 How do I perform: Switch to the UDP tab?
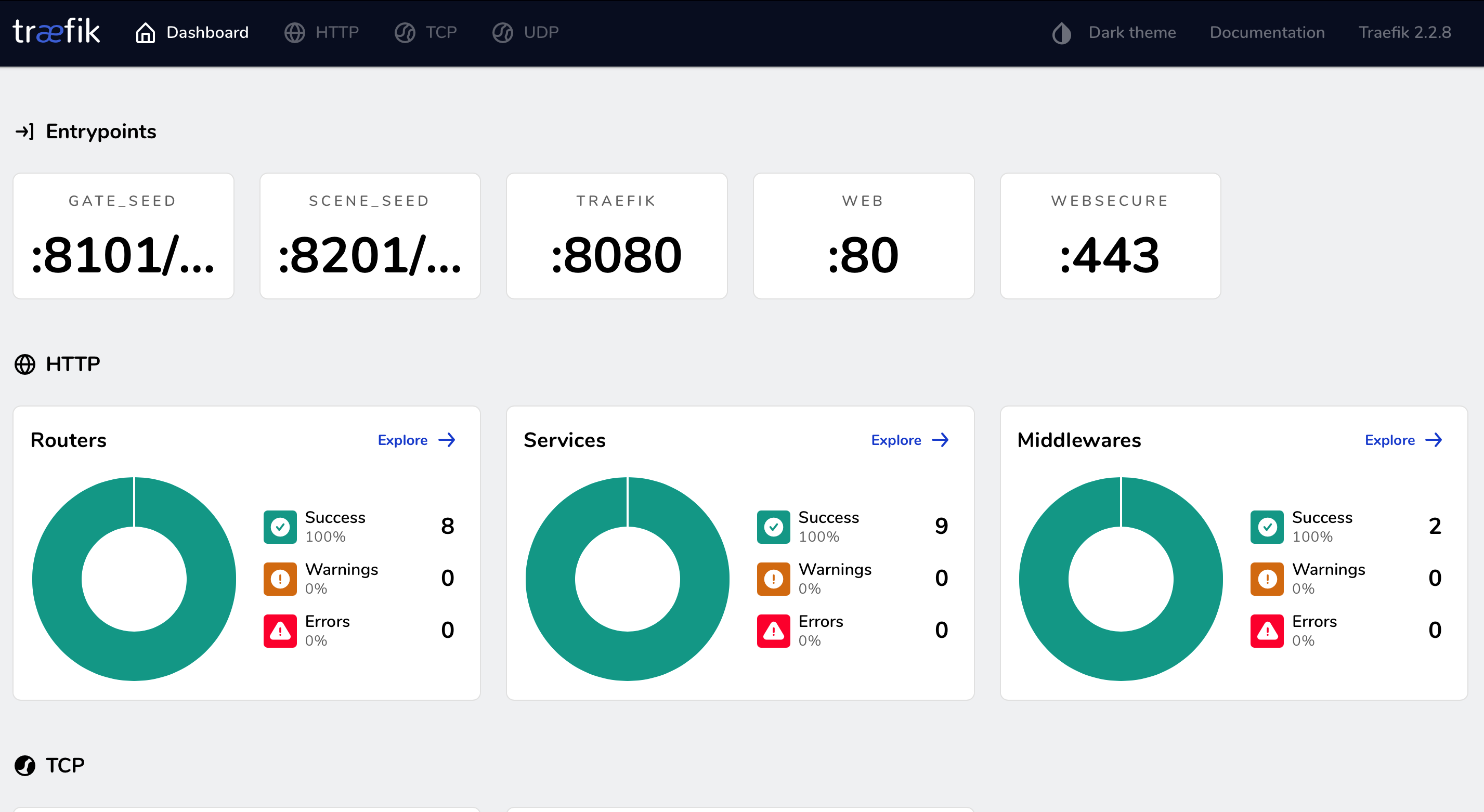click(x=540, y=32)
